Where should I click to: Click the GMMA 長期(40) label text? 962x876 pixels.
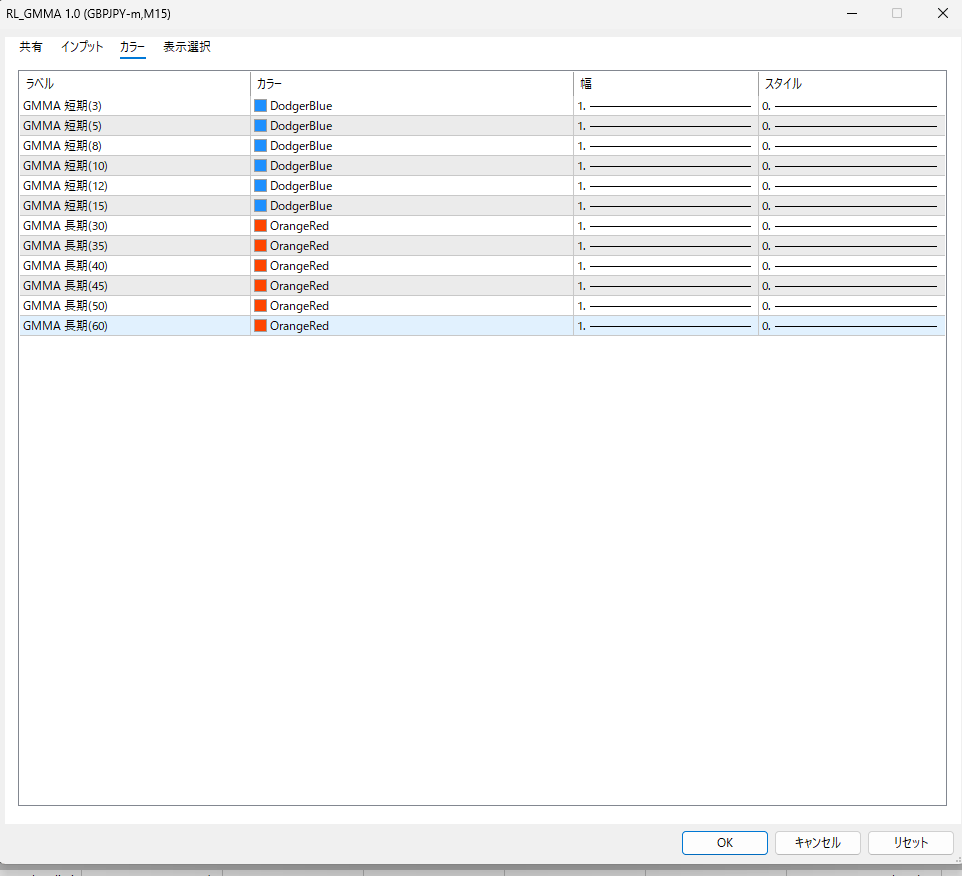click(65, 266)
